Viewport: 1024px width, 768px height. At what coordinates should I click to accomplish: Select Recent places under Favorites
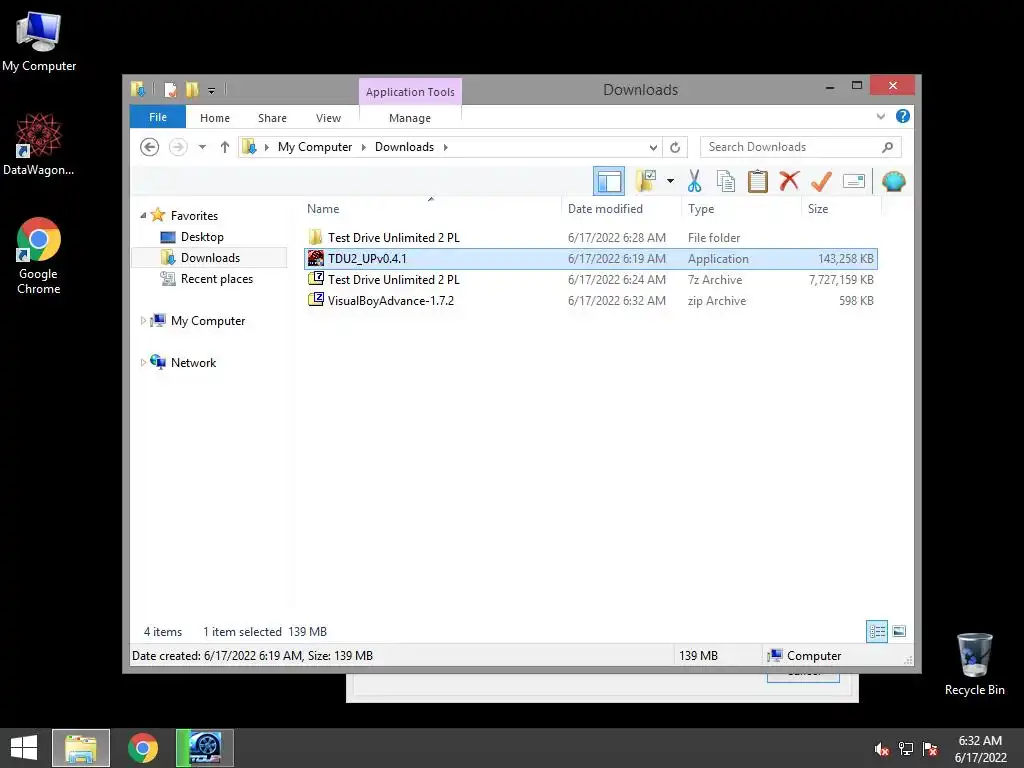click(217, 279)
